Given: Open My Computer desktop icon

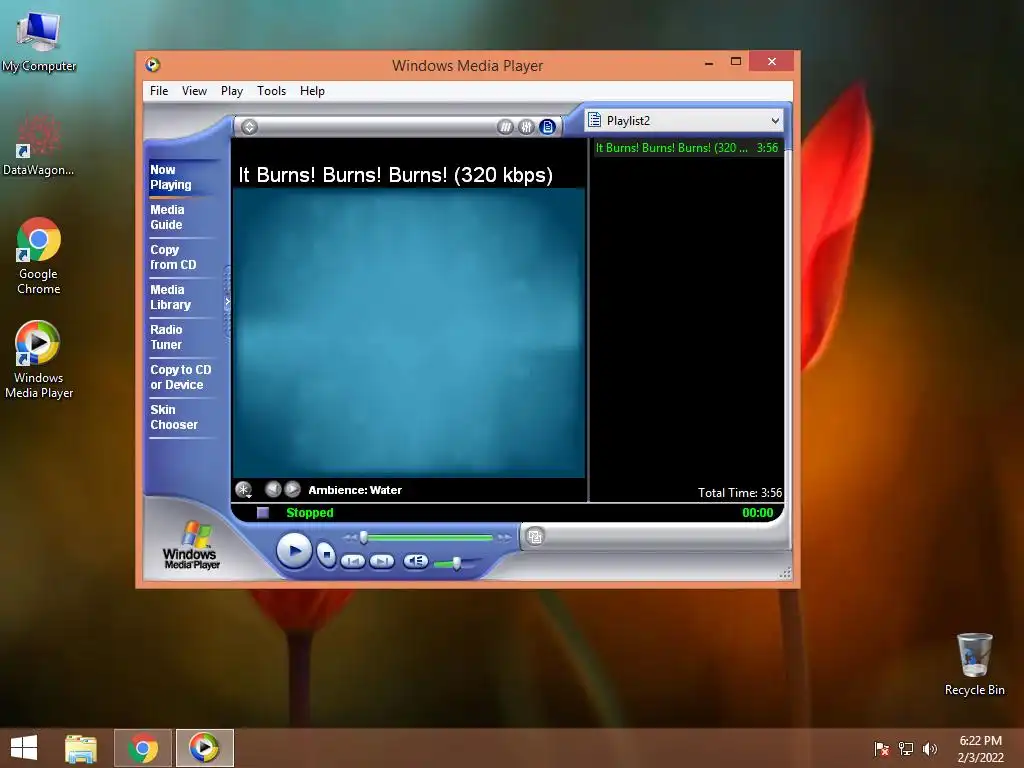Looking at the screenshot, I should [39, 41].
